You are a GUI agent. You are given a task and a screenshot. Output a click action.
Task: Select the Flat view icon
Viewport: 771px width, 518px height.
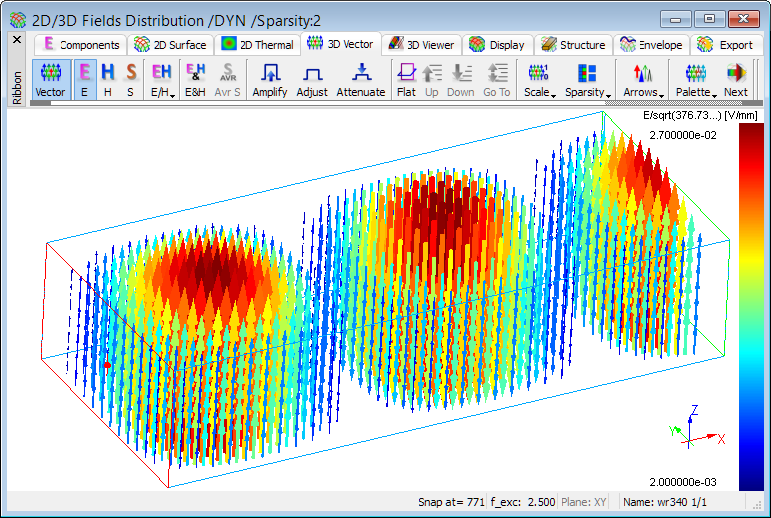(406, 79)
